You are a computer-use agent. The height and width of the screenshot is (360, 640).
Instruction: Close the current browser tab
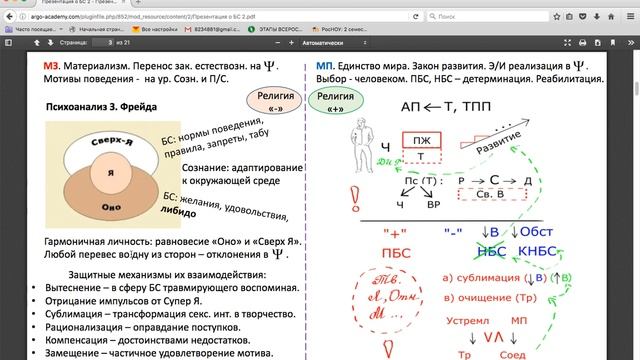coord(124,2)
